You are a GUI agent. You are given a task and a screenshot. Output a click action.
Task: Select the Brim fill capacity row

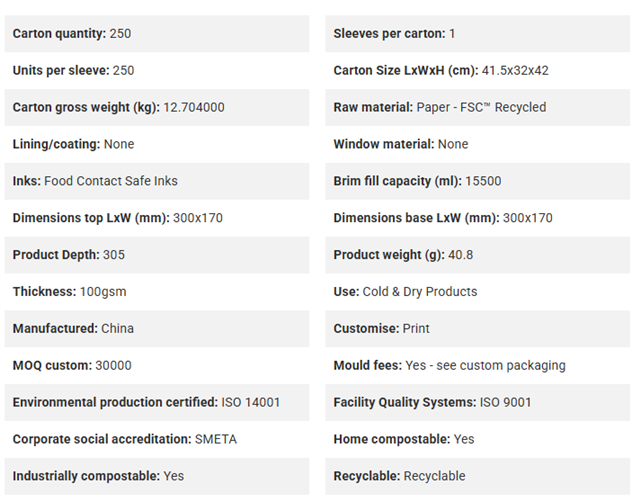click(478, 181)
